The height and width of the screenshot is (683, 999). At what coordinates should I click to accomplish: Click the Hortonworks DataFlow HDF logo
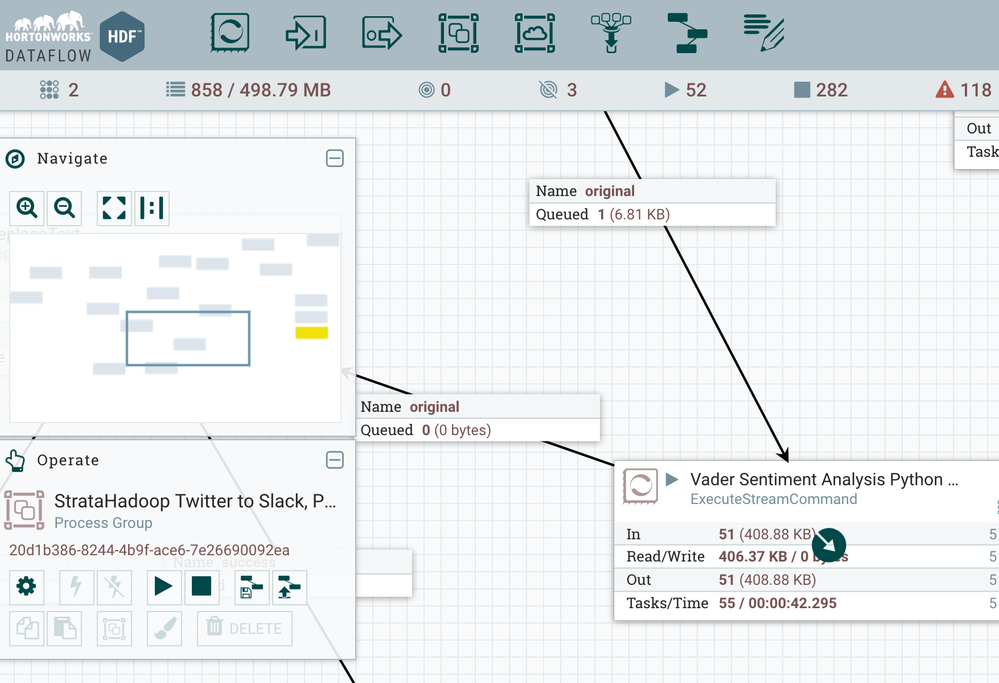(75, 36)
